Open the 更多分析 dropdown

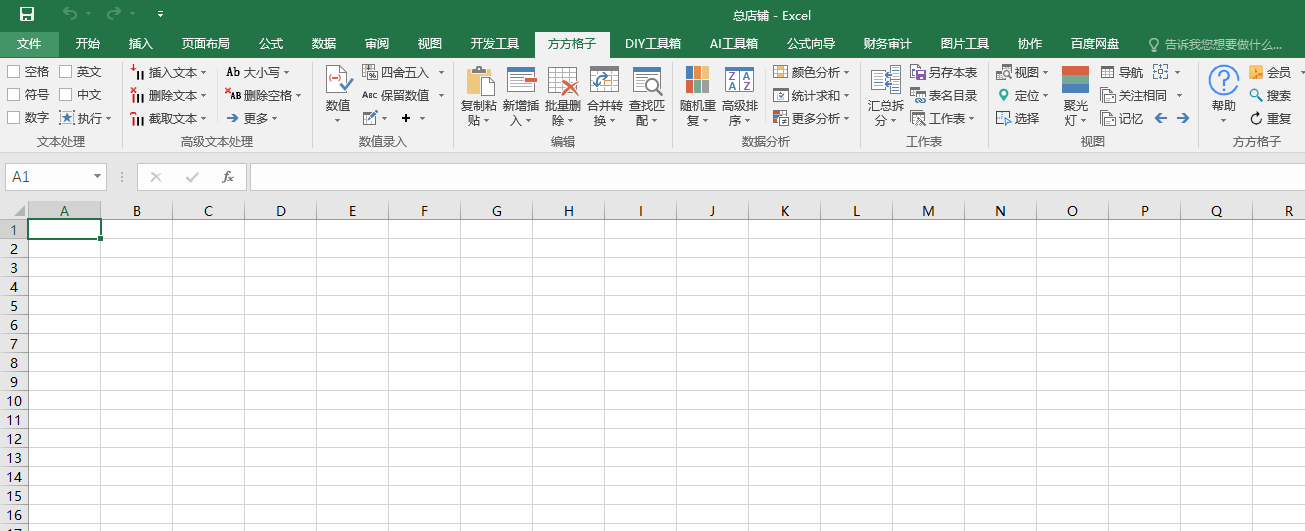coord(846,118)
